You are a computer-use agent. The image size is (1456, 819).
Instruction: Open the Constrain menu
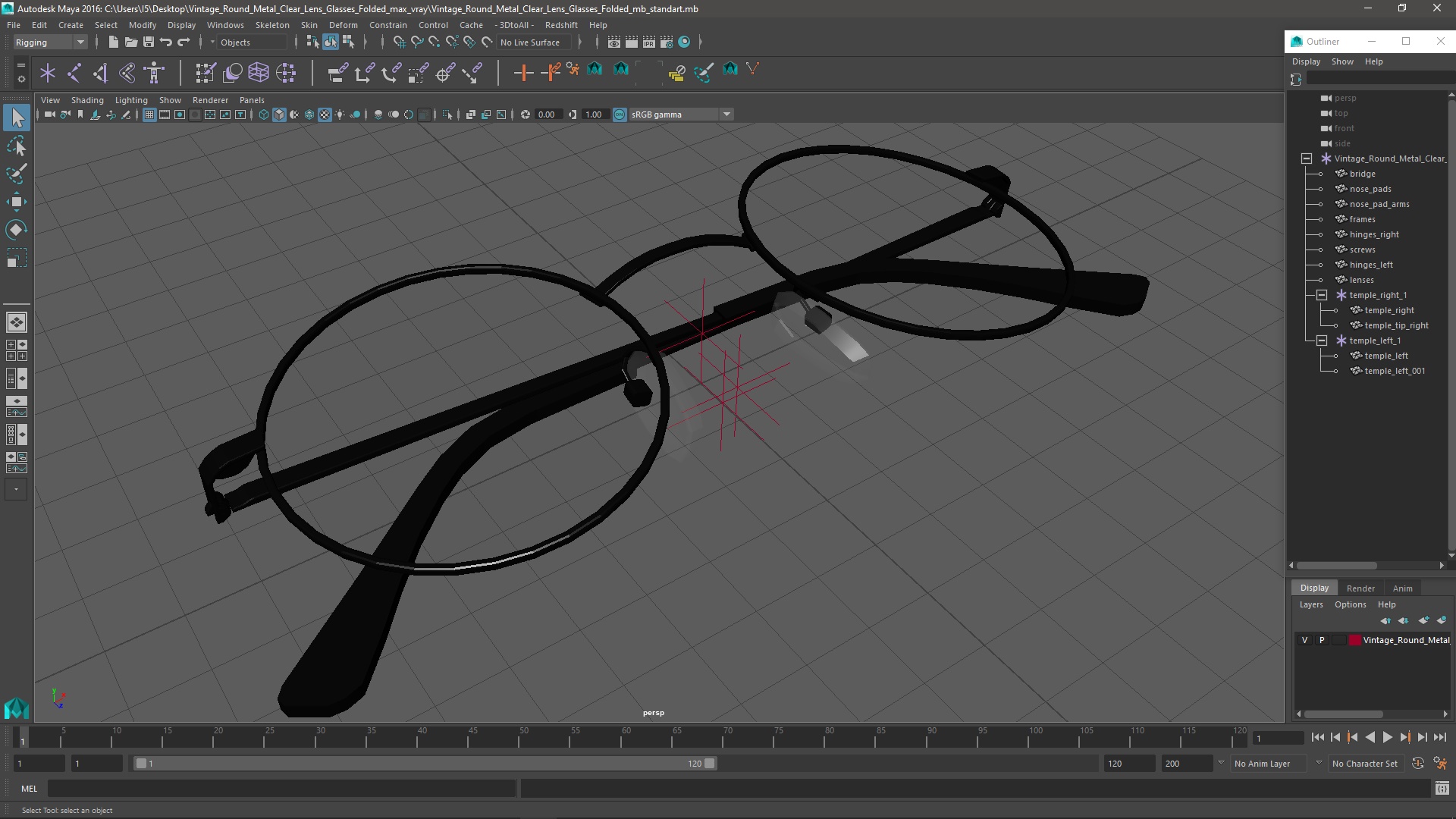tap(388, 25)
